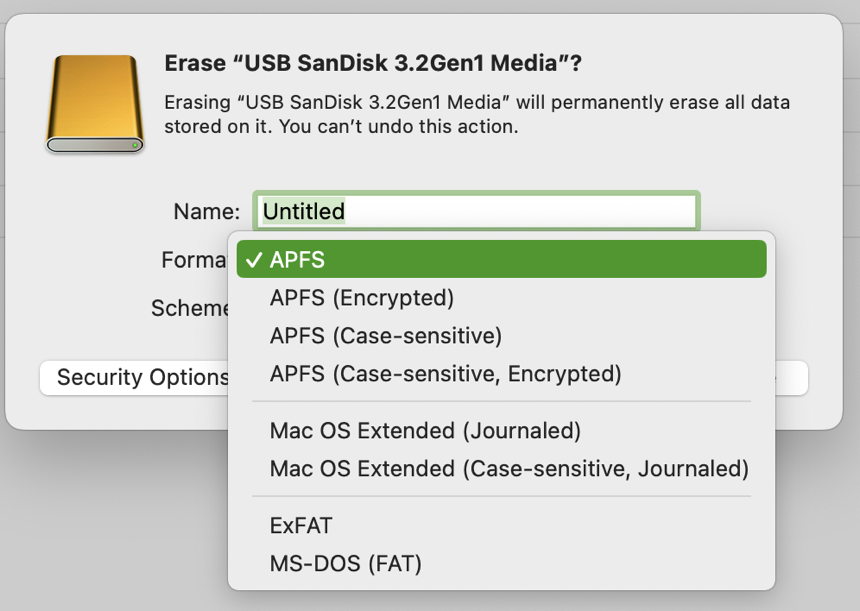Click the green indicator light on drive icon
860x611 pixels.
(135, 145)
